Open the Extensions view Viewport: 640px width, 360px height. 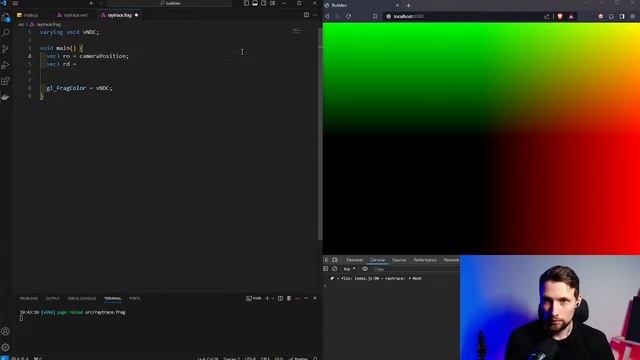pos(5,81)
